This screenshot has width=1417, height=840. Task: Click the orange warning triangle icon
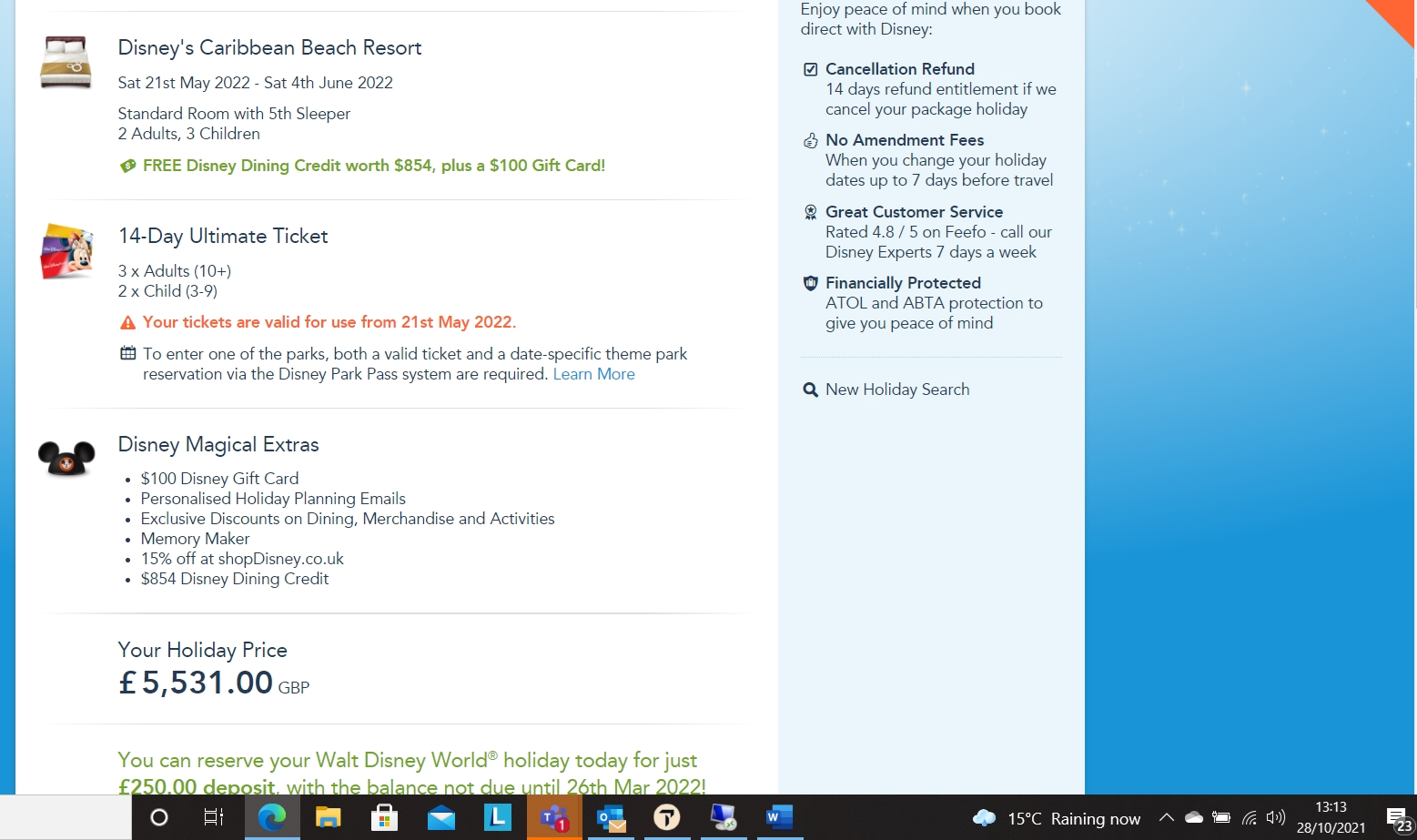coord(127,323)
